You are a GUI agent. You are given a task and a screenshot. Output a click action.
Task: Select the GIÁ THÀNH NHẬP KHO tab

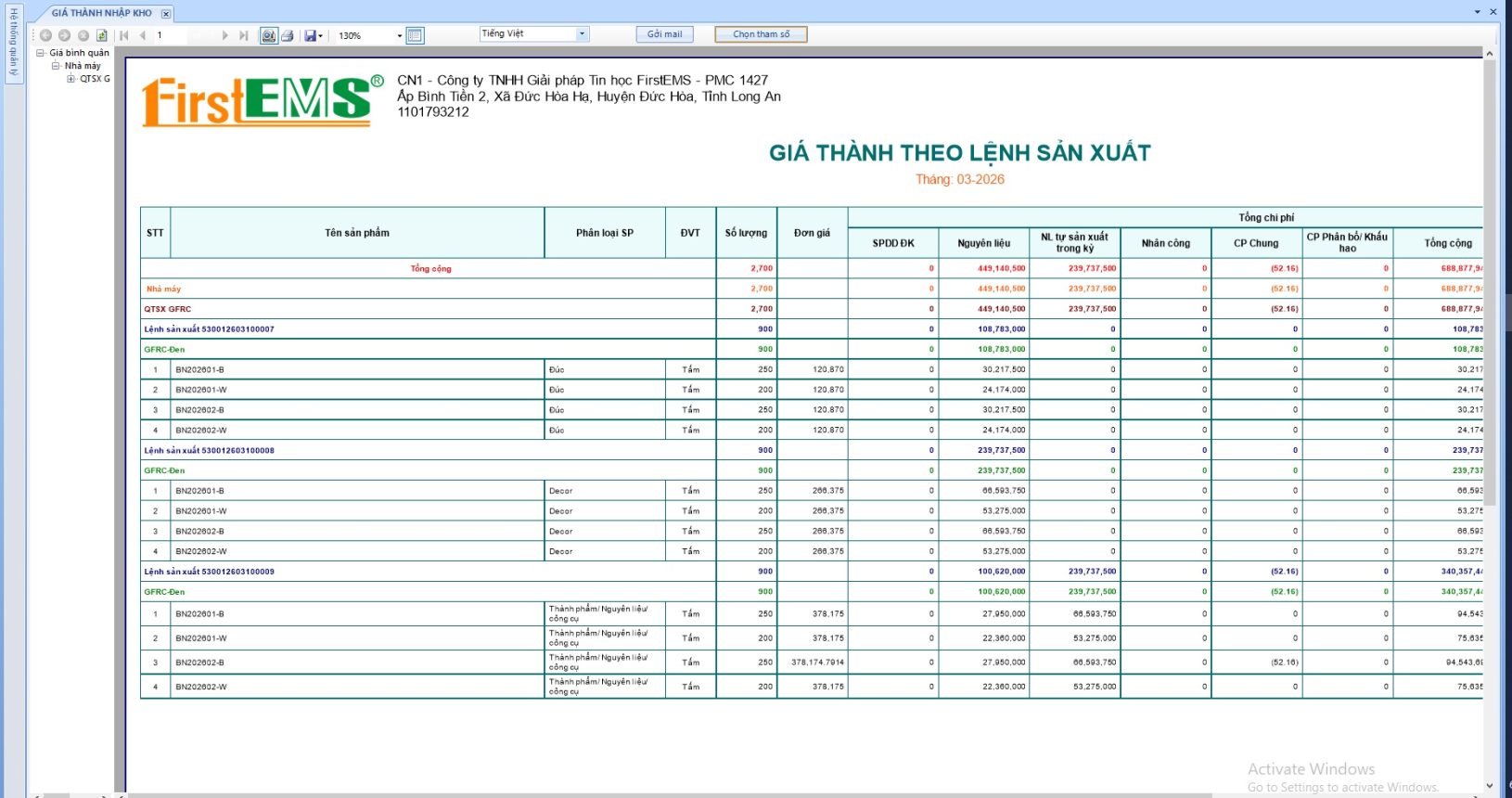[x=101, y=13]
